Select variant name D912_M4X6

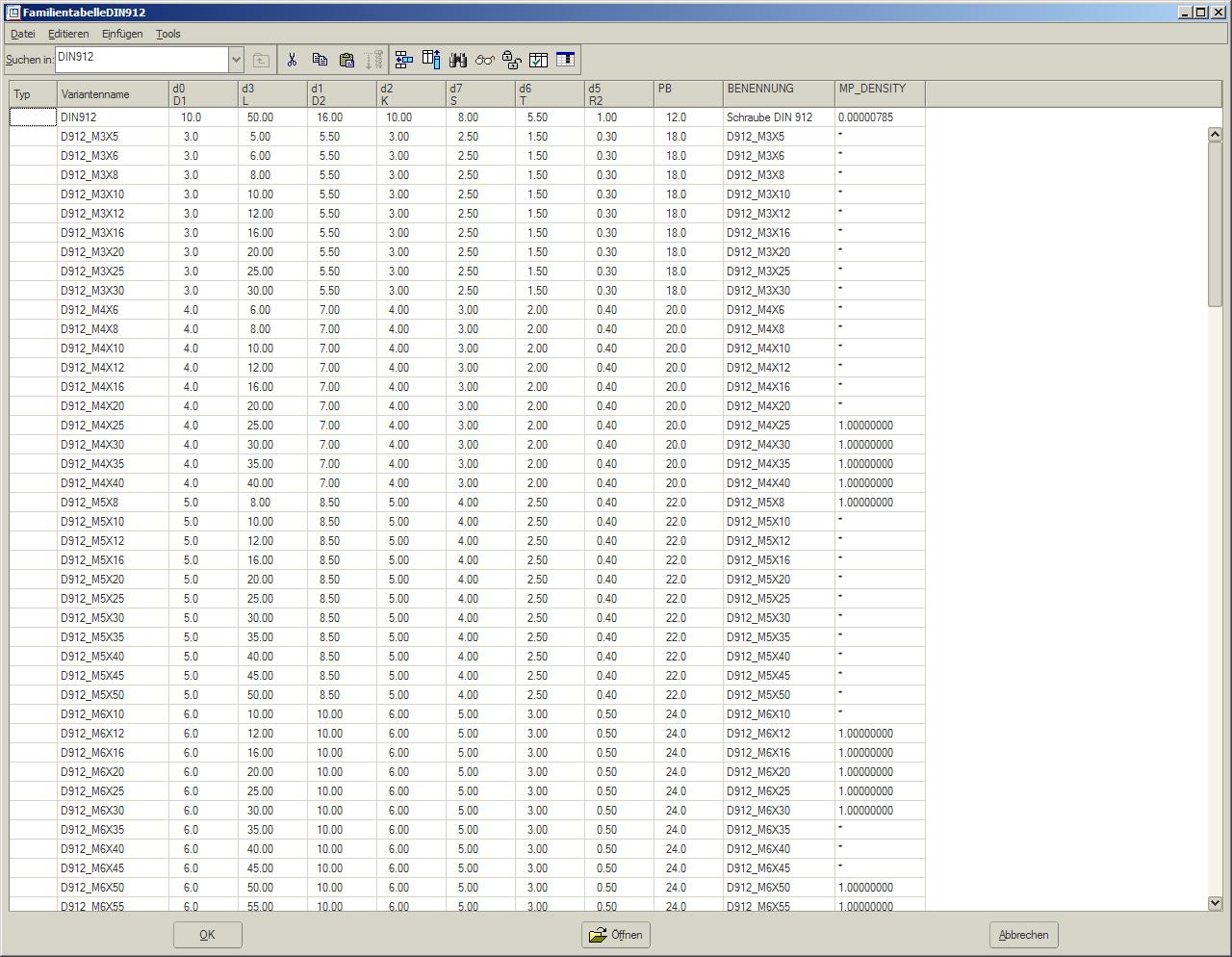(113, 310)
